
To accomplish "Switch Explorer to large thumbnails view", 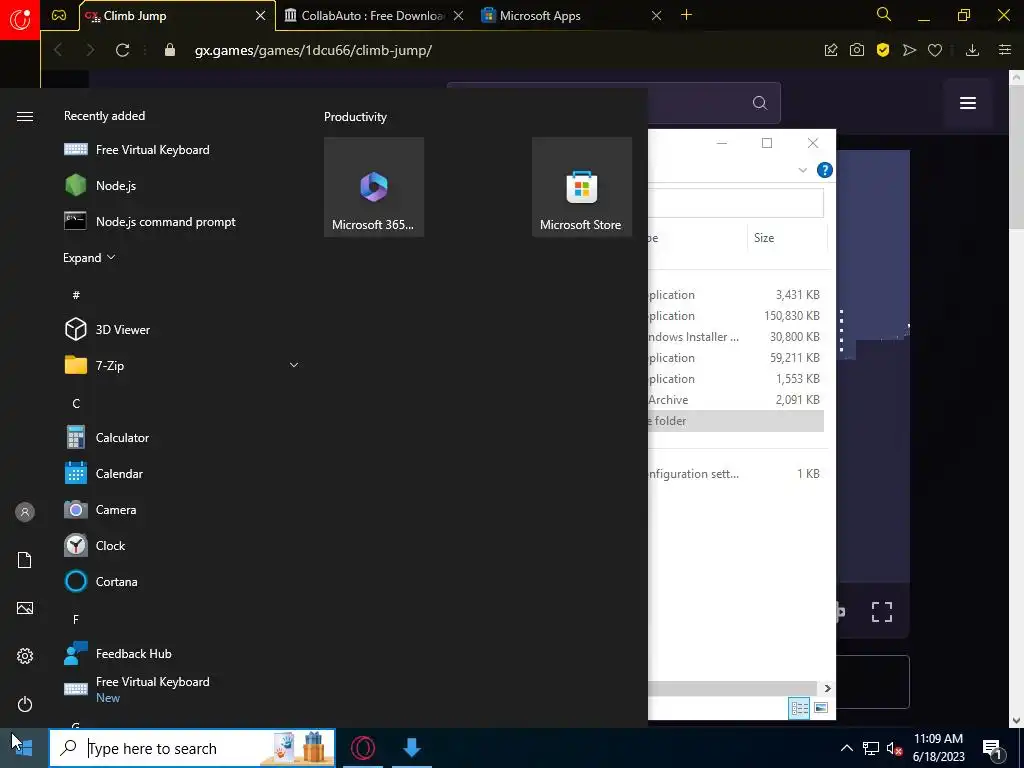I will [x=821, y=708].
